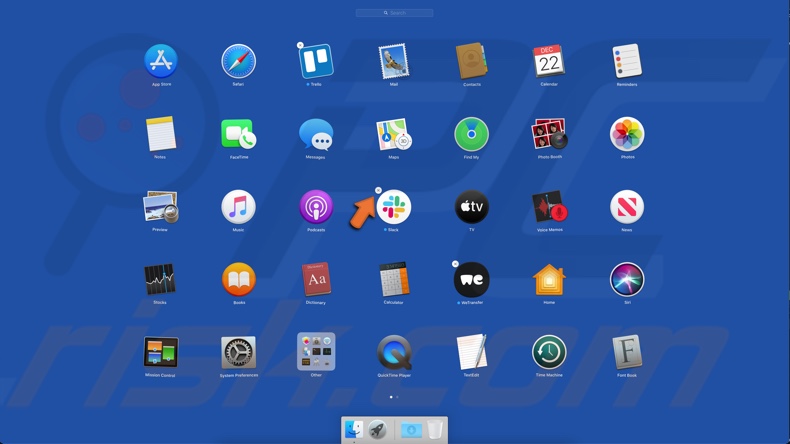Launch Font Book
The image size is (790, 444).
point(627,352)
